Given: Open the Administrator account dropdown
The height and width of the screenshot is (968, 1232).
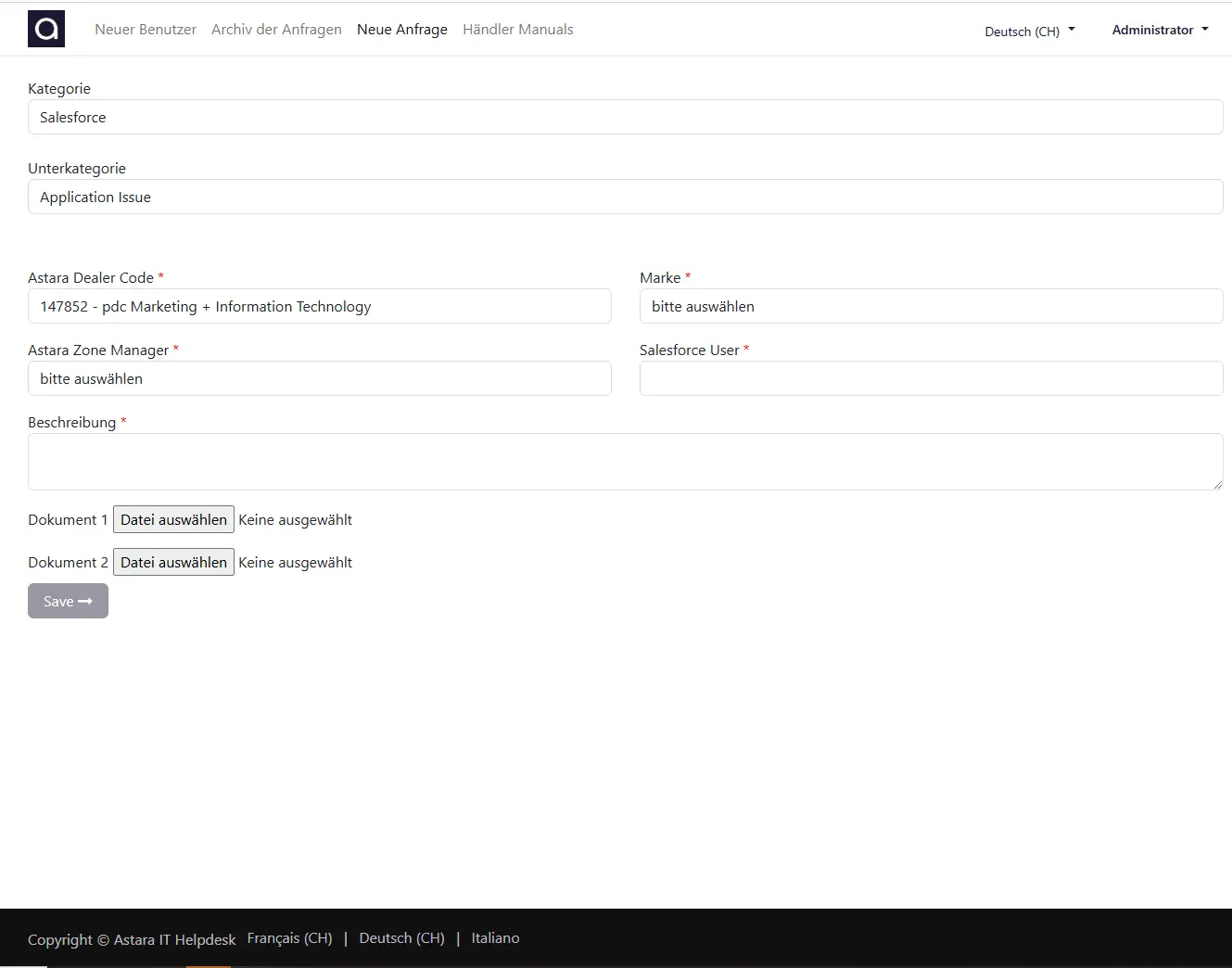Looking at the screenshot, I should point(1160,30).
